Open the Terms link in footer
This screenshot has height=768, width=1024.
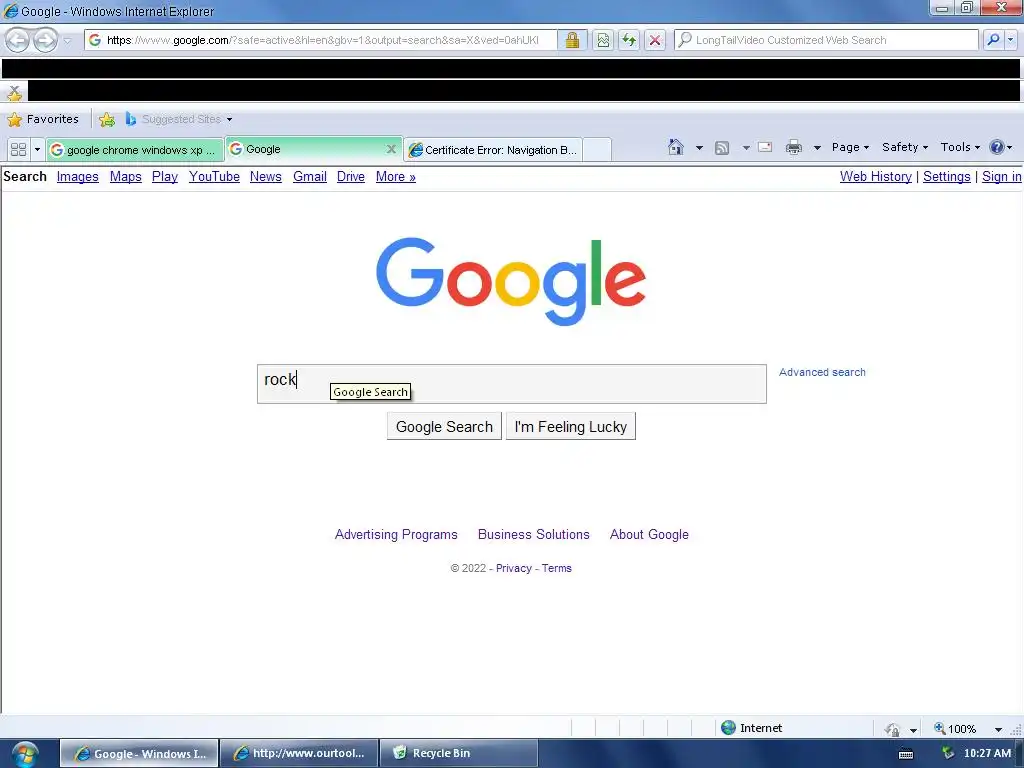click(556, 568)
